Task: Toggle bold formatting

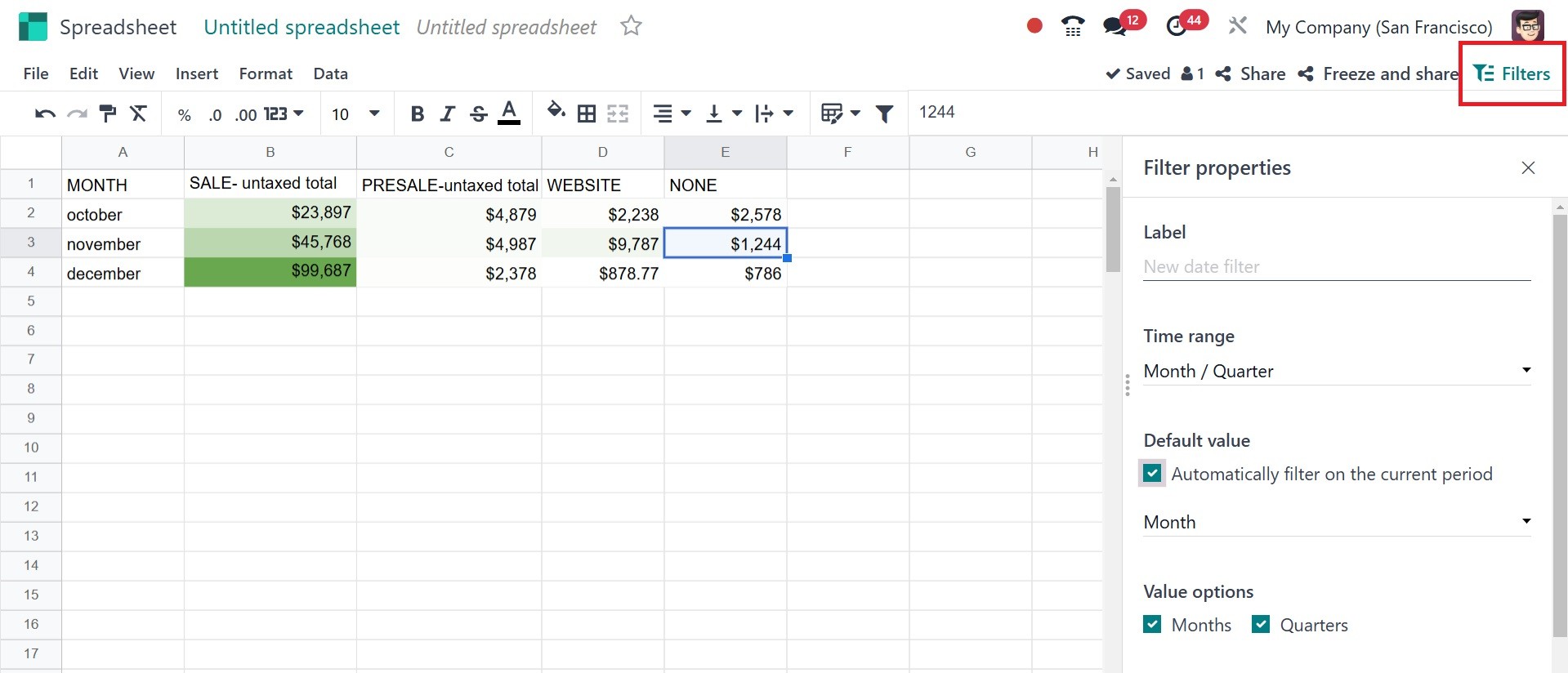Action: click(x=418, y=114)
